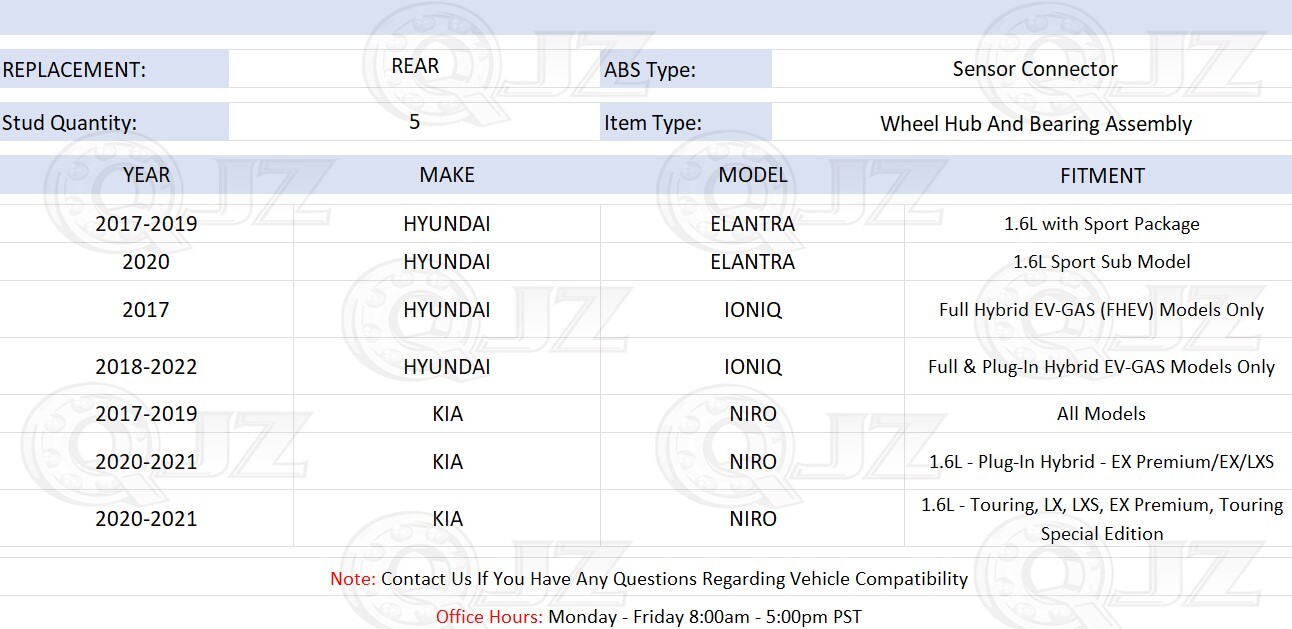Select the 2017-2019 Hyundai Elantra year cell
Screen dimensions: 1292x629
[146, 224]
